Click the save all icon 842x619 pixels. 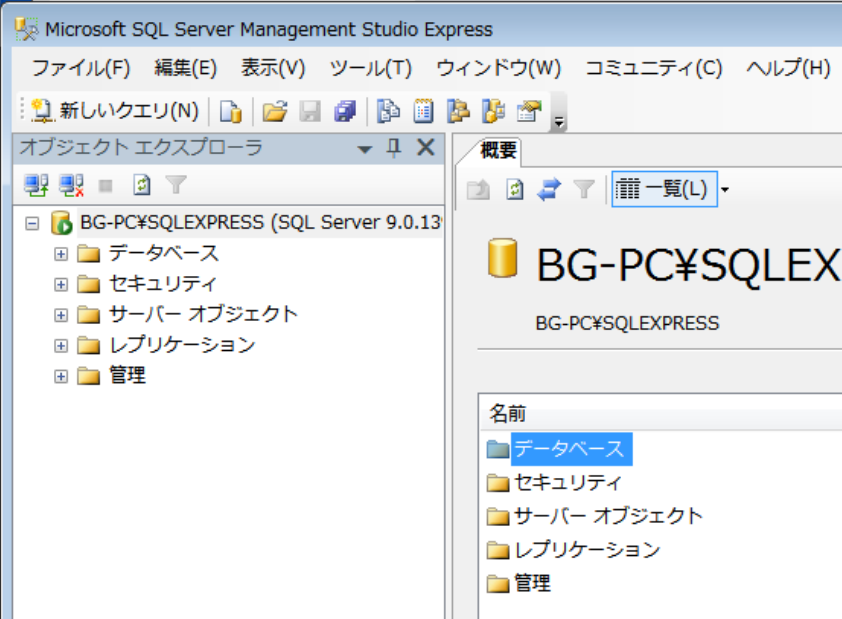point(345,112)
